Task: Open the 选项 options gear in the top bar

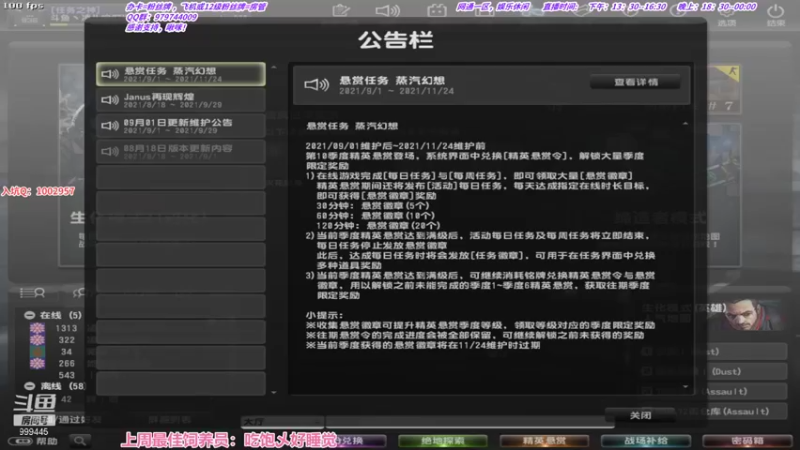Action: pos(727,15)
